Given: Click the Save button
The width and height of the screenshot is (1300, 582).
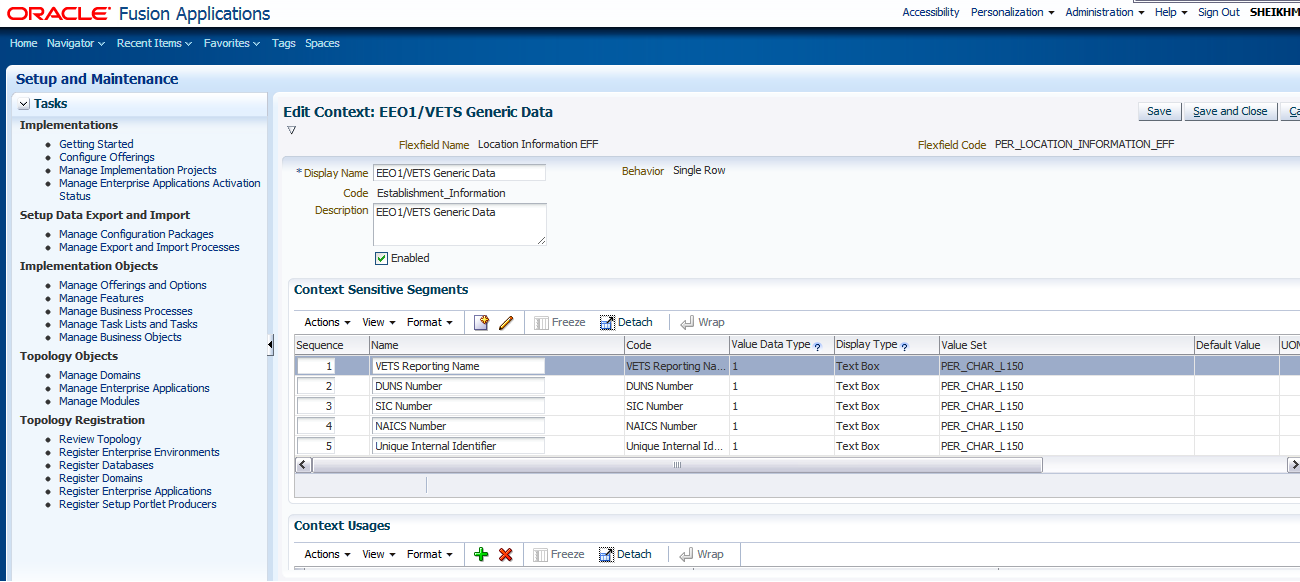Looking at the screenshot, I should (x=1159, y=111).
